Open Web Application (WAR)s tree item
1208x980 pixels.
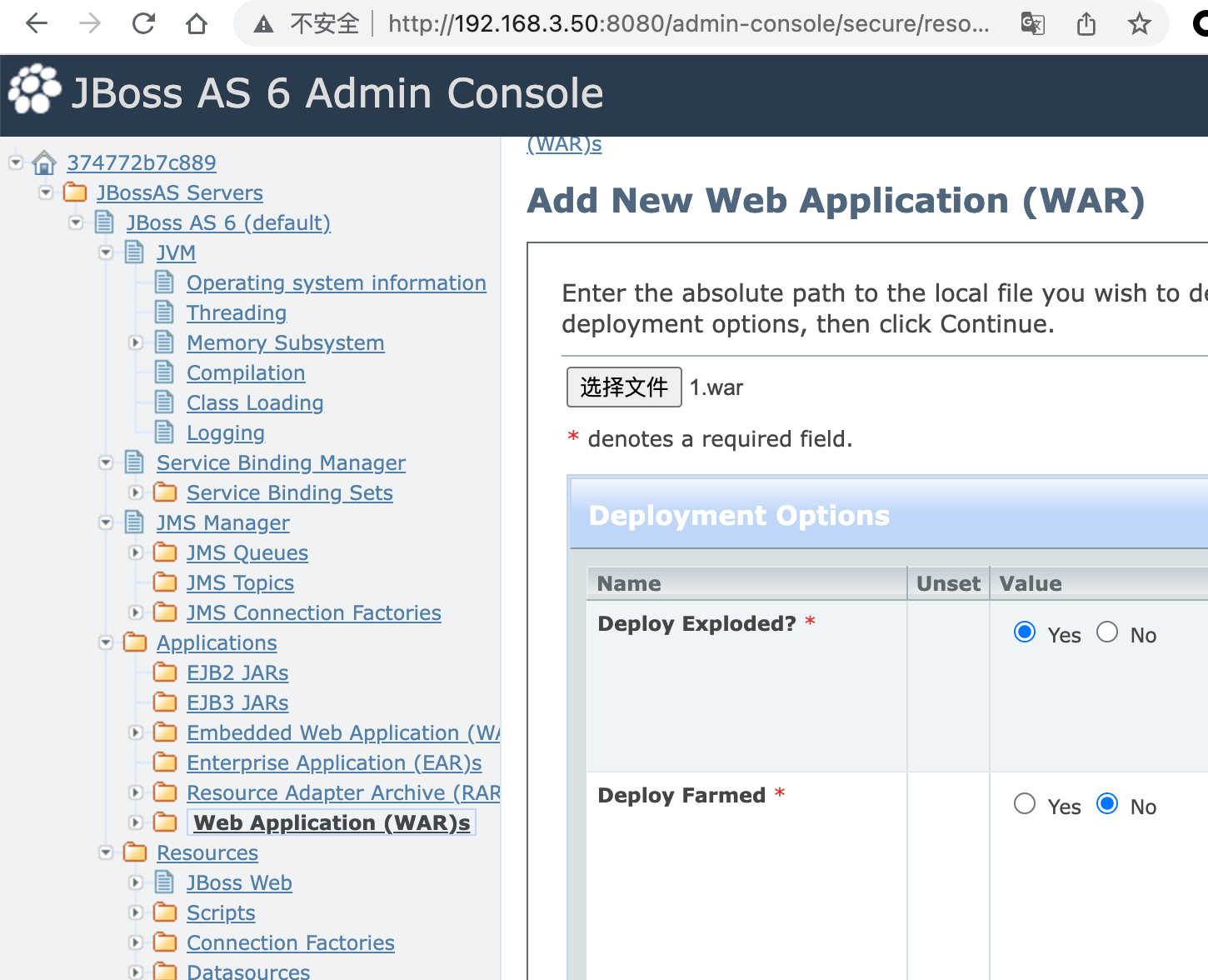[x=332, y=822]
